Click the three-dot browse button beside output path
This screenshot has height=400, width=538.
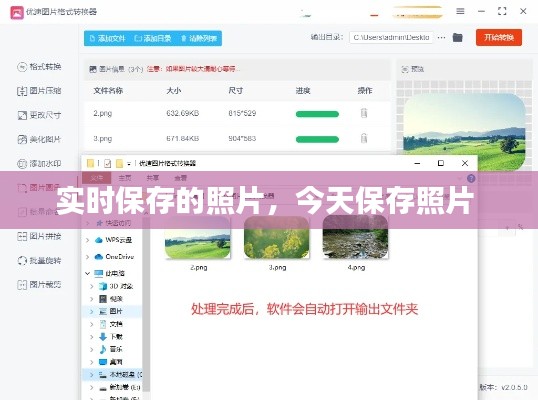click(x=442, y=37)
